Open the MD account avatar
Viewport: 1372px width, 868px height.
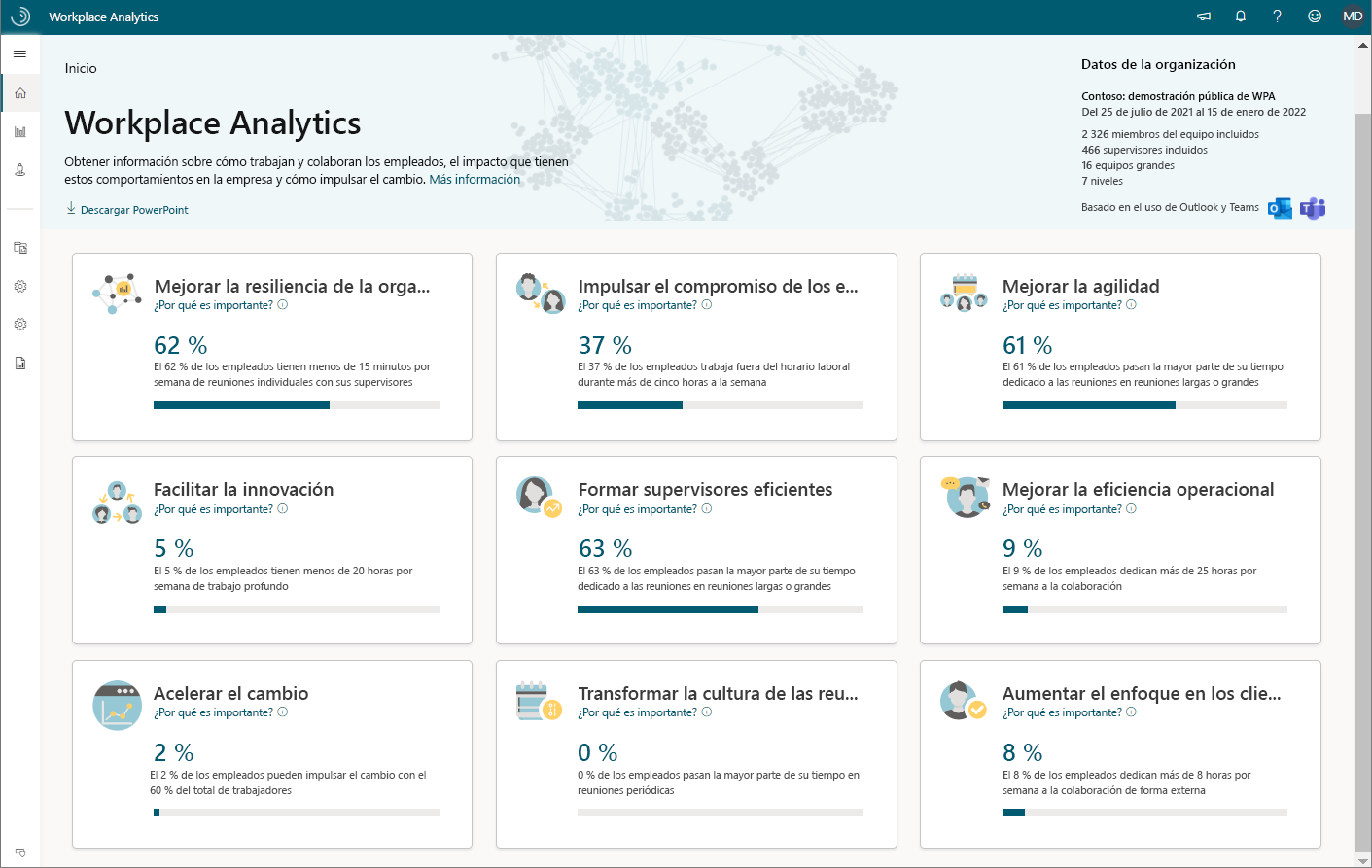1353,17
